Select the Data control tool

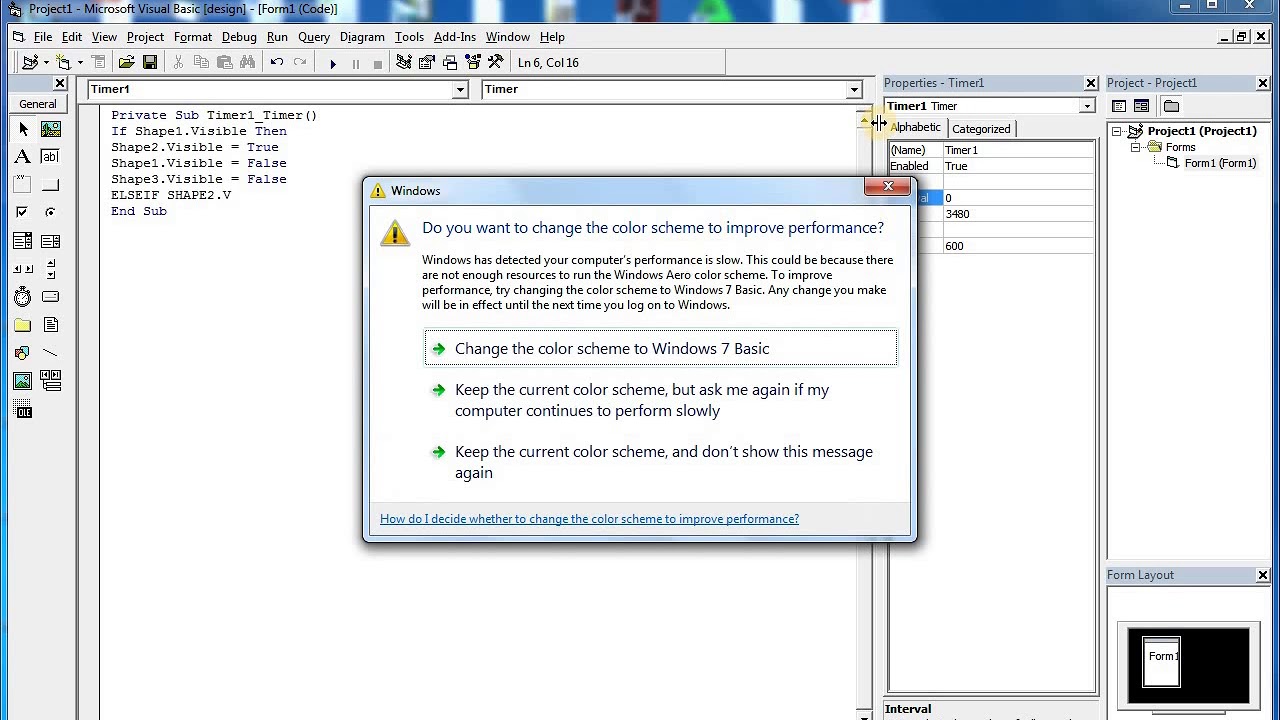tap(51, 381)
